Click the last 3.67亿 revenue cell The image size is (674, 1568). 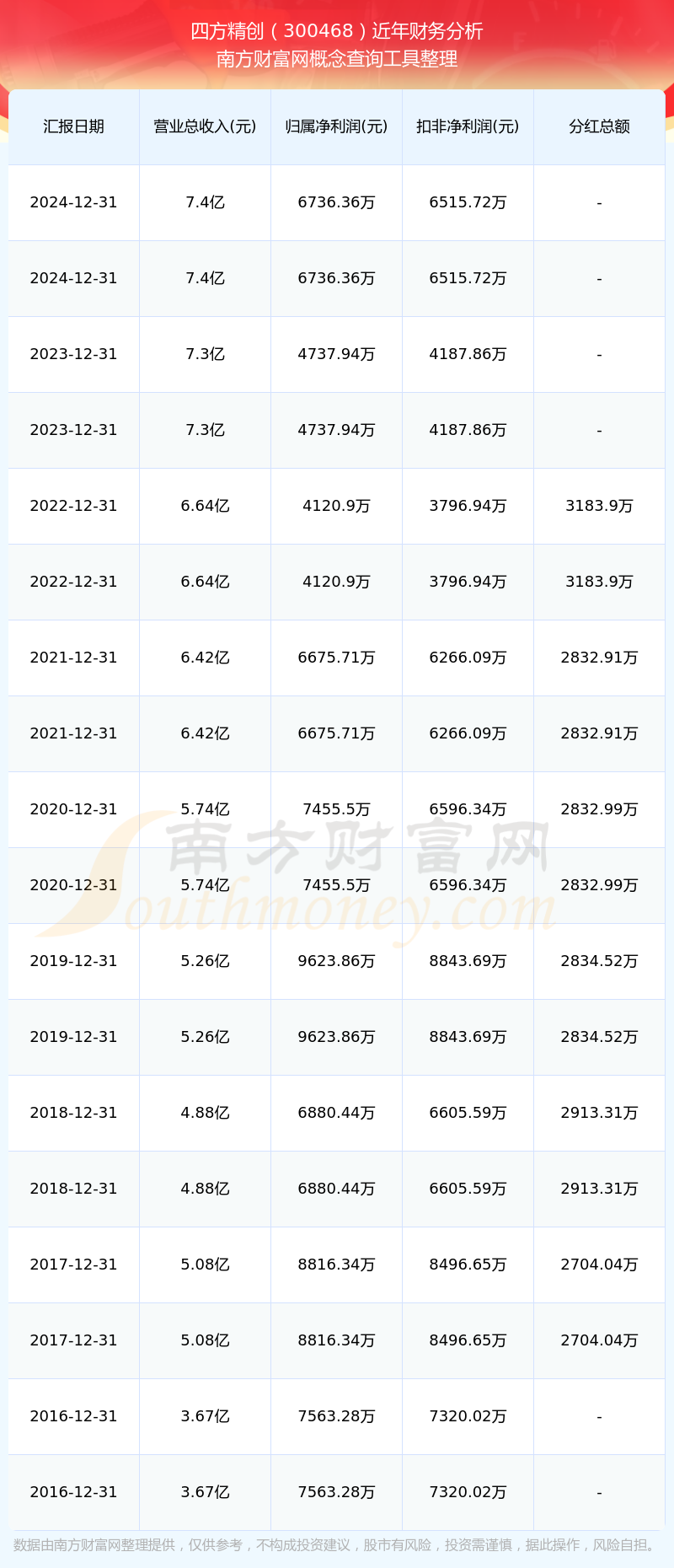[205, 1492]
